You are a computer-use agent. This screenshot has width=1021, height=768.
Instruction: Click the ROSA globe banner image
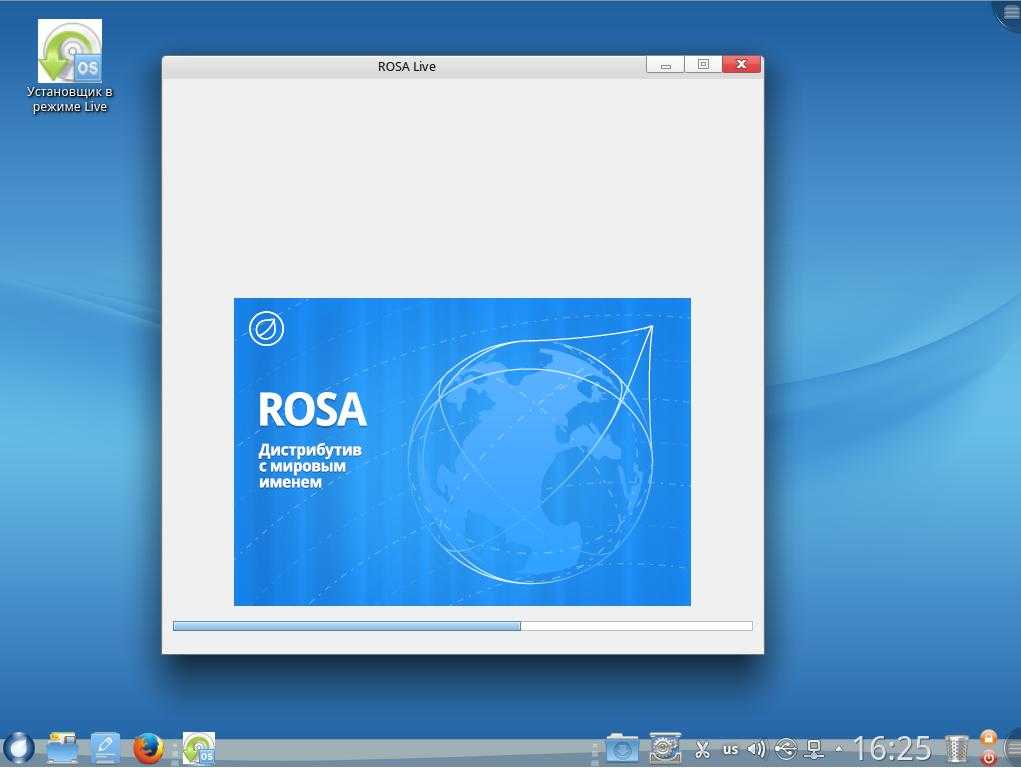[462, 451]
